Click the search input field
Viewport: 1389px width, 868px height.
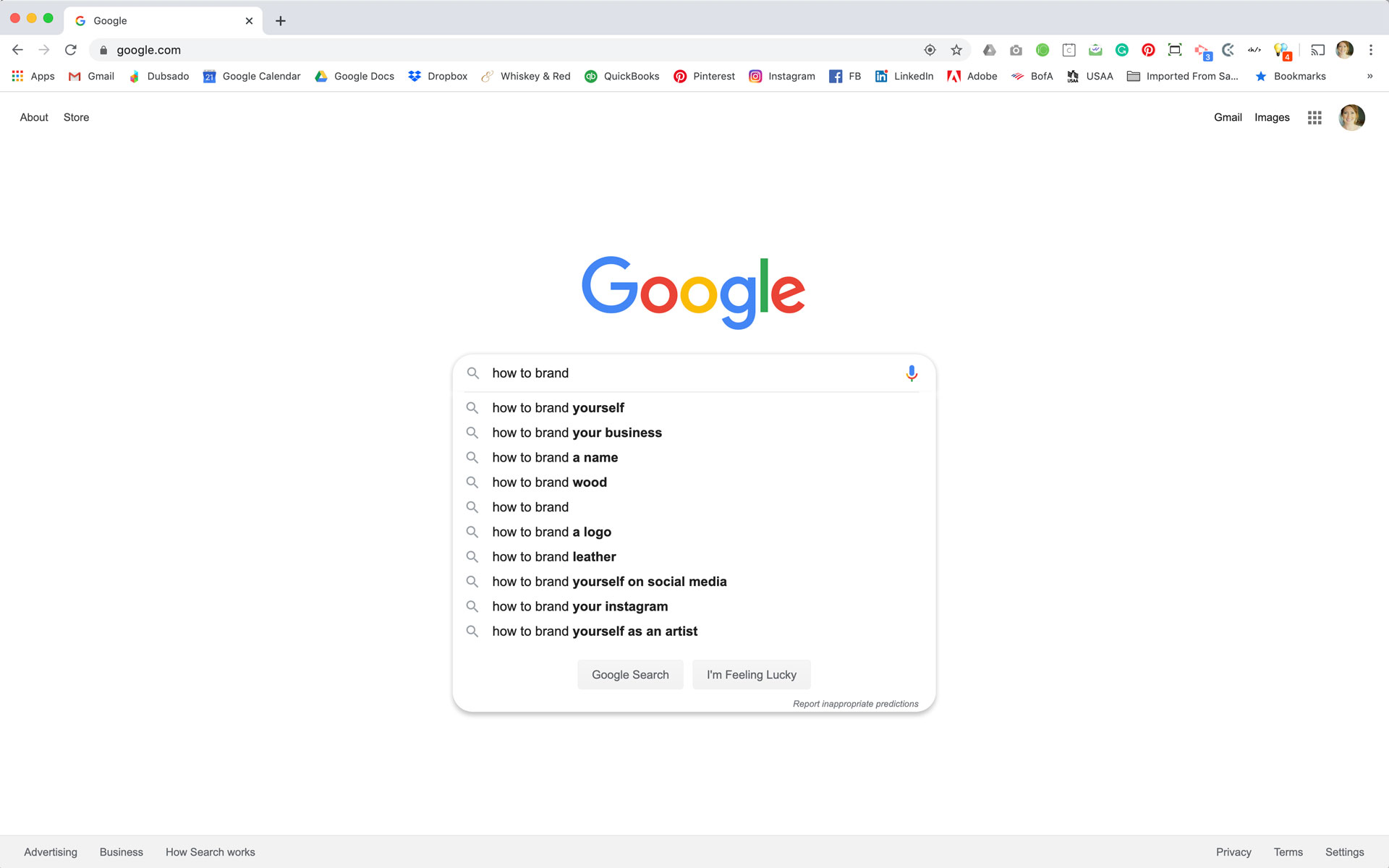(x=694, y=373)
